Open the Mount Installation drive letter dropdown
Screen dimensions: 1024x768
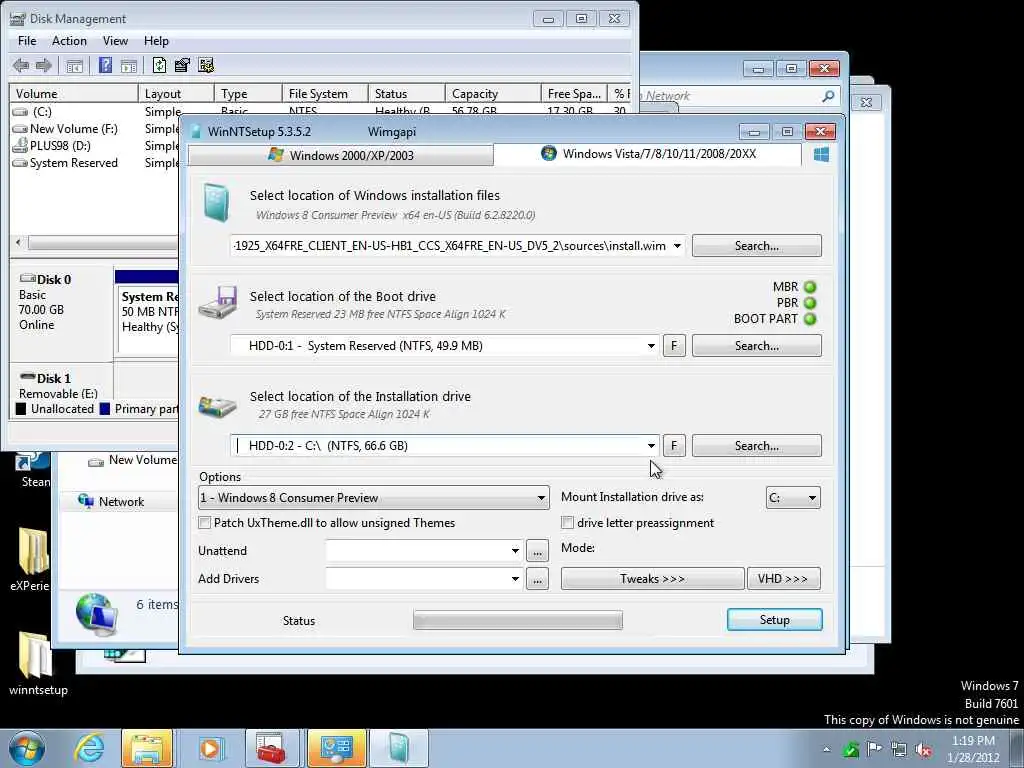click(x=793, y=498)
